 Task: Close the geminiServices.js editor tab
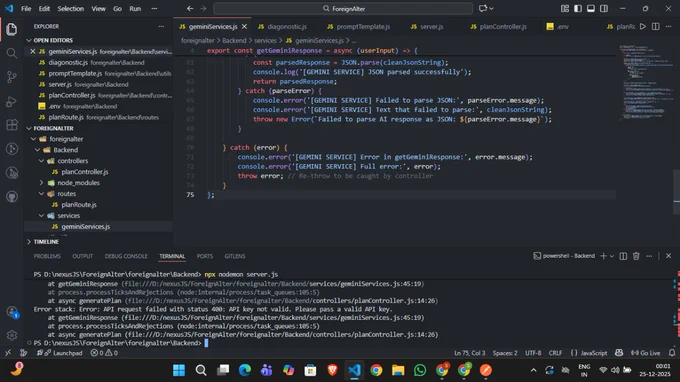tap(245, 26)
